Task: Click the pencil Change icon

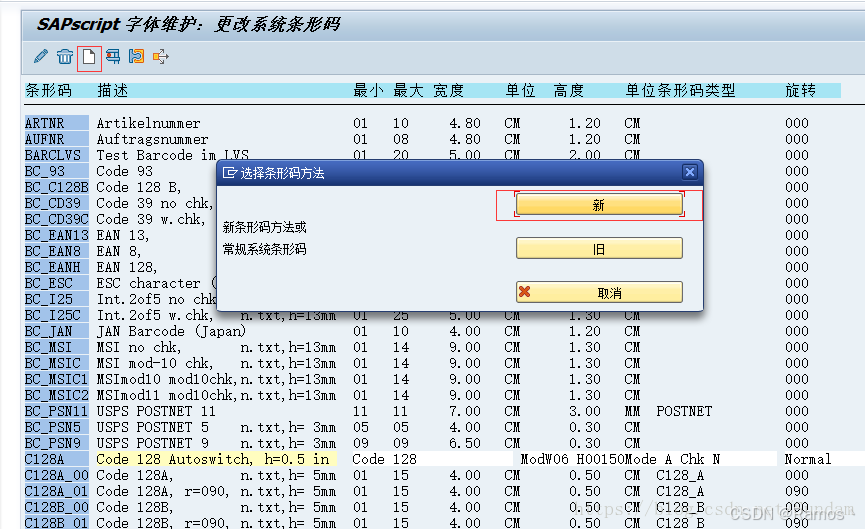Action: click(x=40, y=56)
